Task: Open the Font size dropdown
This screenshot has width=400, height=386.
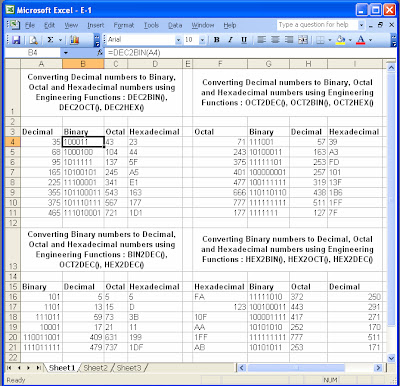Action: [x=202, y=40]
